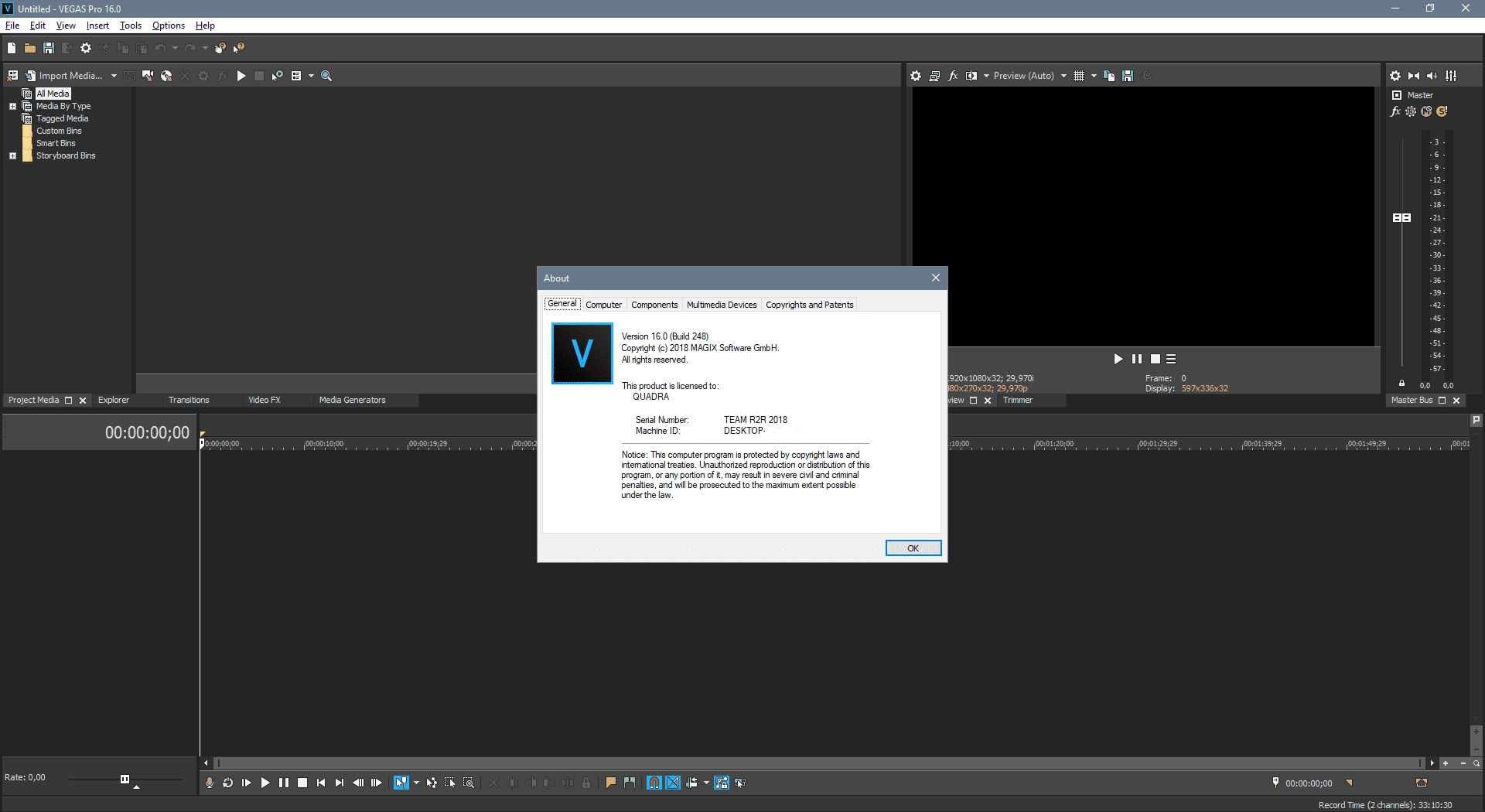
Task: Toggle Auto Preview in the Project Media toolbar
Action: (277, 76)
